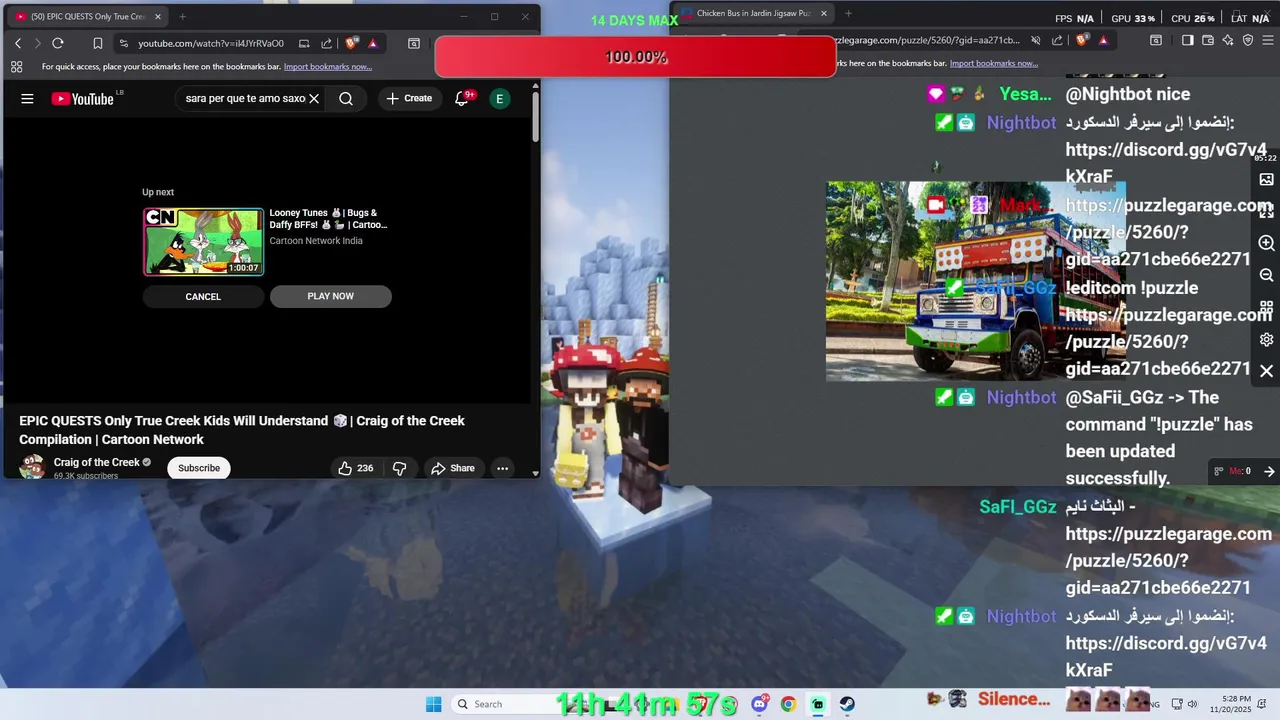Bookmark the YouTube page
The image size is (1280, 720).
point(98,43)
